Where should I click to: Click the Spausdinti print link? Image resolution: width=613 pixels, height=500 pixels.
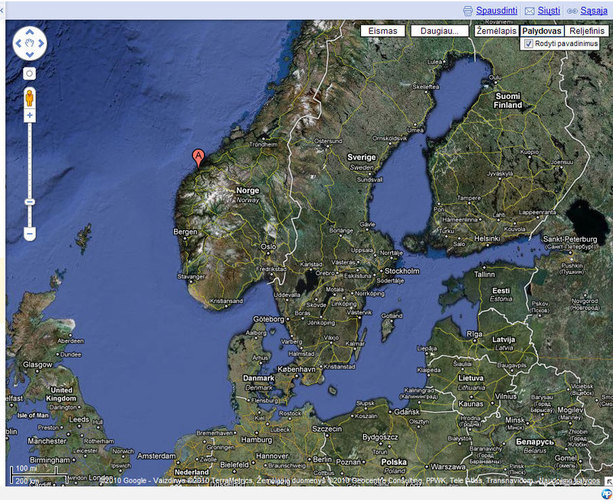click(x=495, y=10)
